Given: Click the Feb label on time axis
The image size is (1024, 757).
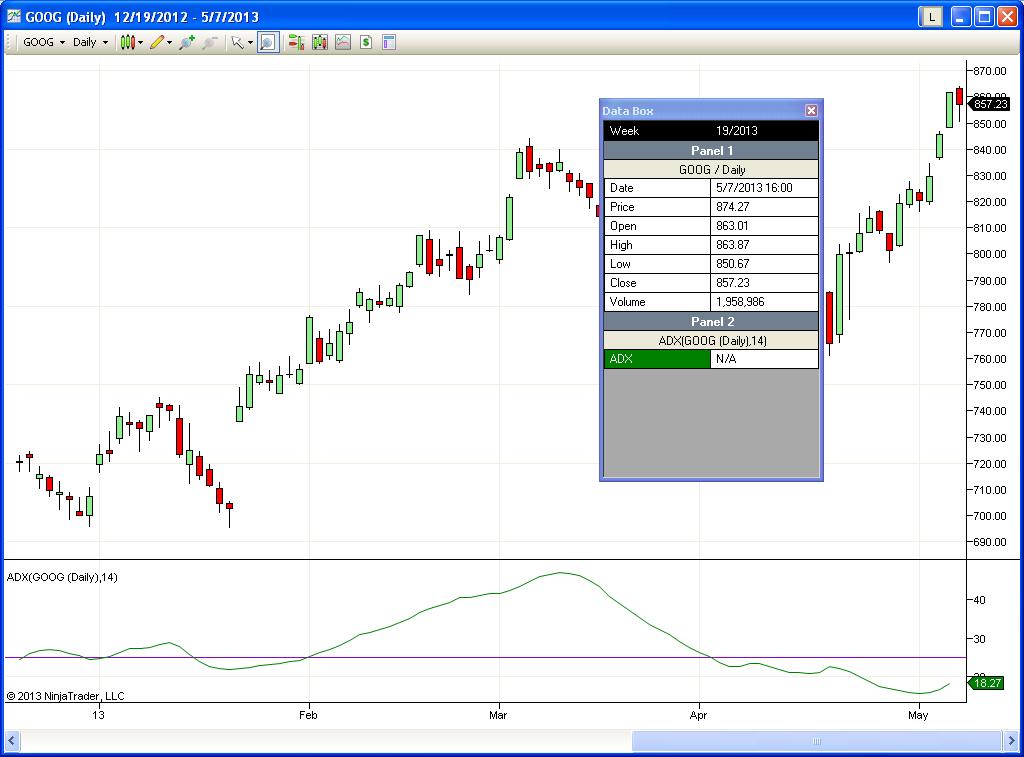Looking at the screenshot, I should (x=308, y=715).
